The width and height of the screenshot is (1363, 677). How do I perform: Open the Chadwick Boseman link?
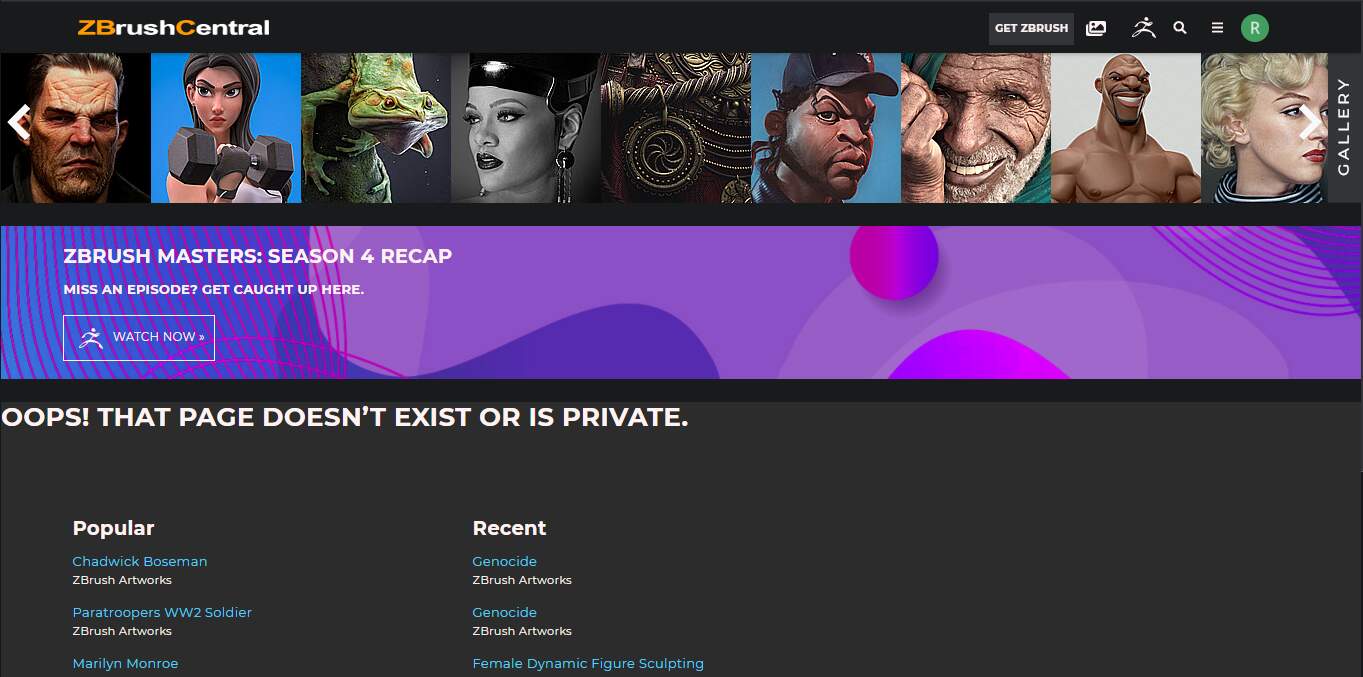click(140, 561)
